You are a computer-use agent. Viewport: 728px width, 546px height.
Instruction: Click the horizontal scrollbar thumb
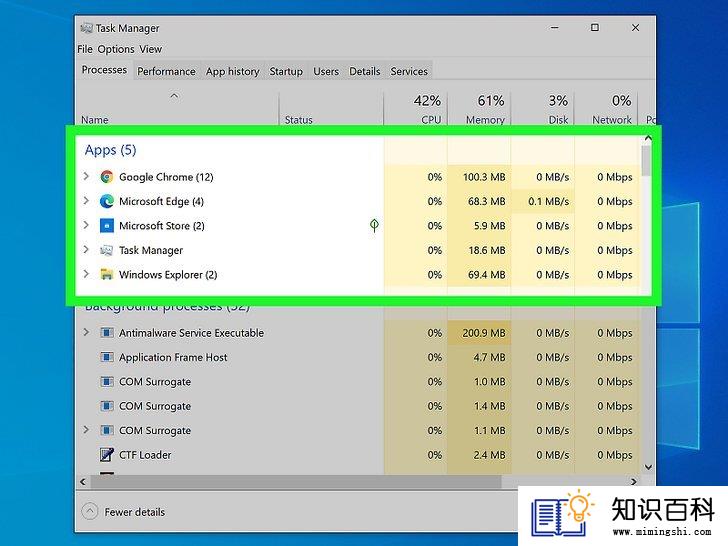click(x=296, y=481)
